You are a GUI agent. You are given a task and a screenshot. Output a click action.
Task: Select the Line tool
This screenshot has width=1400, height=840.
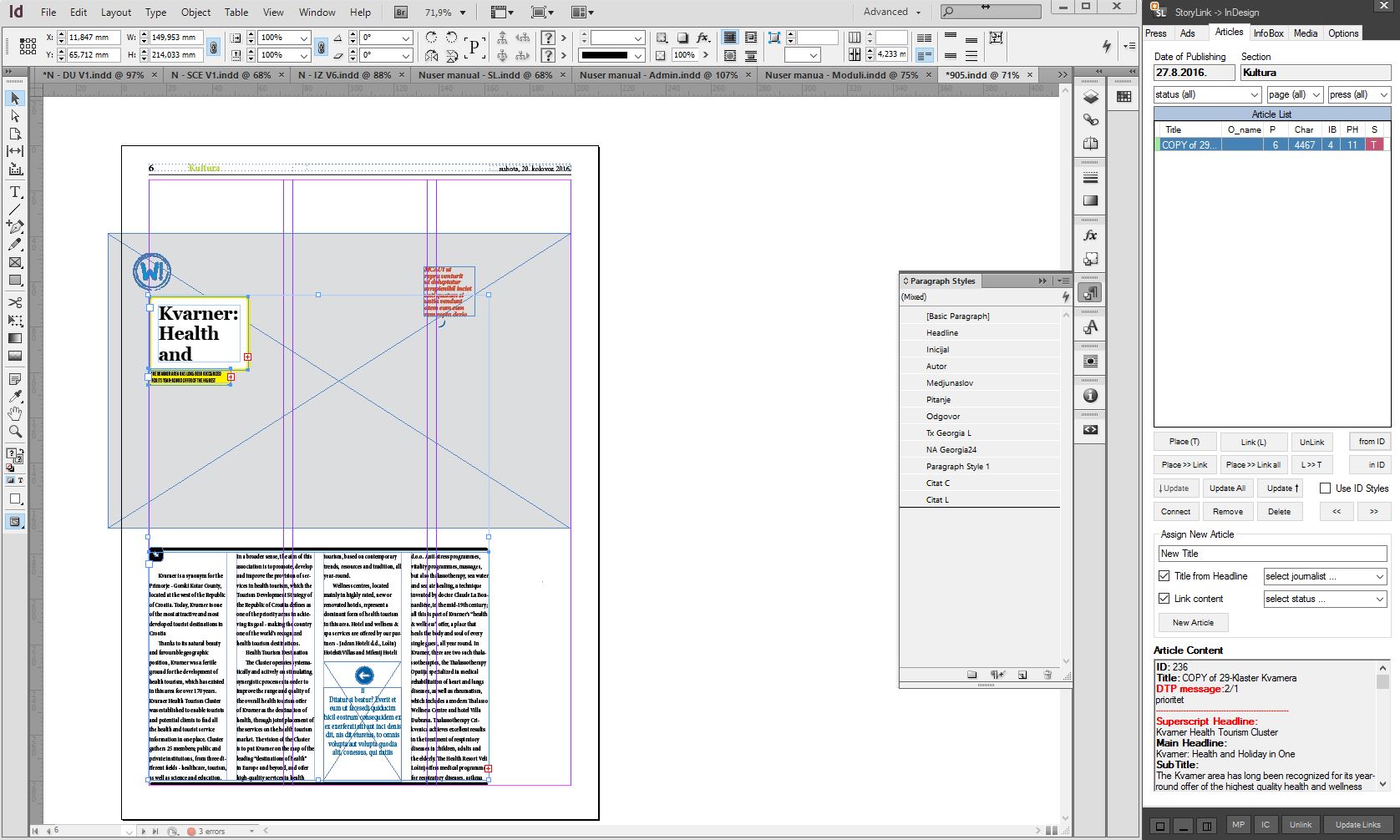pyautogui.click(x=15, y=209)
